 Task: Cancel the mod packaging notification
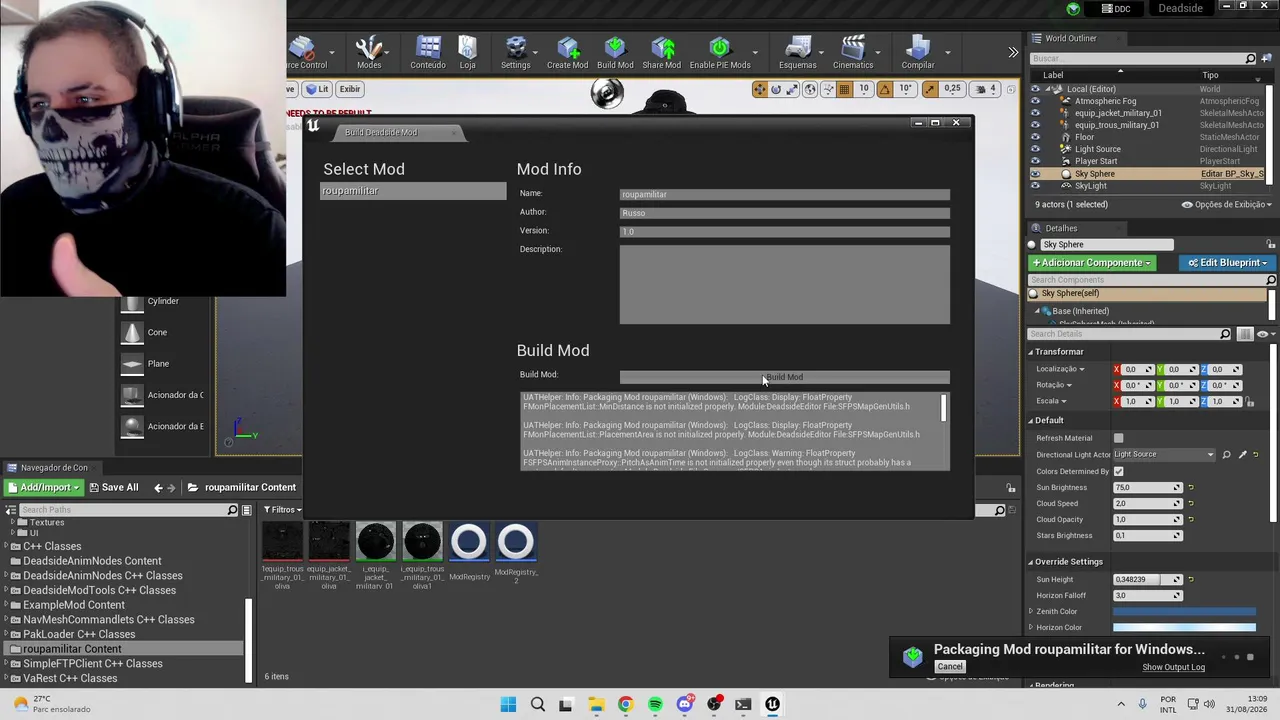[950, 667]
